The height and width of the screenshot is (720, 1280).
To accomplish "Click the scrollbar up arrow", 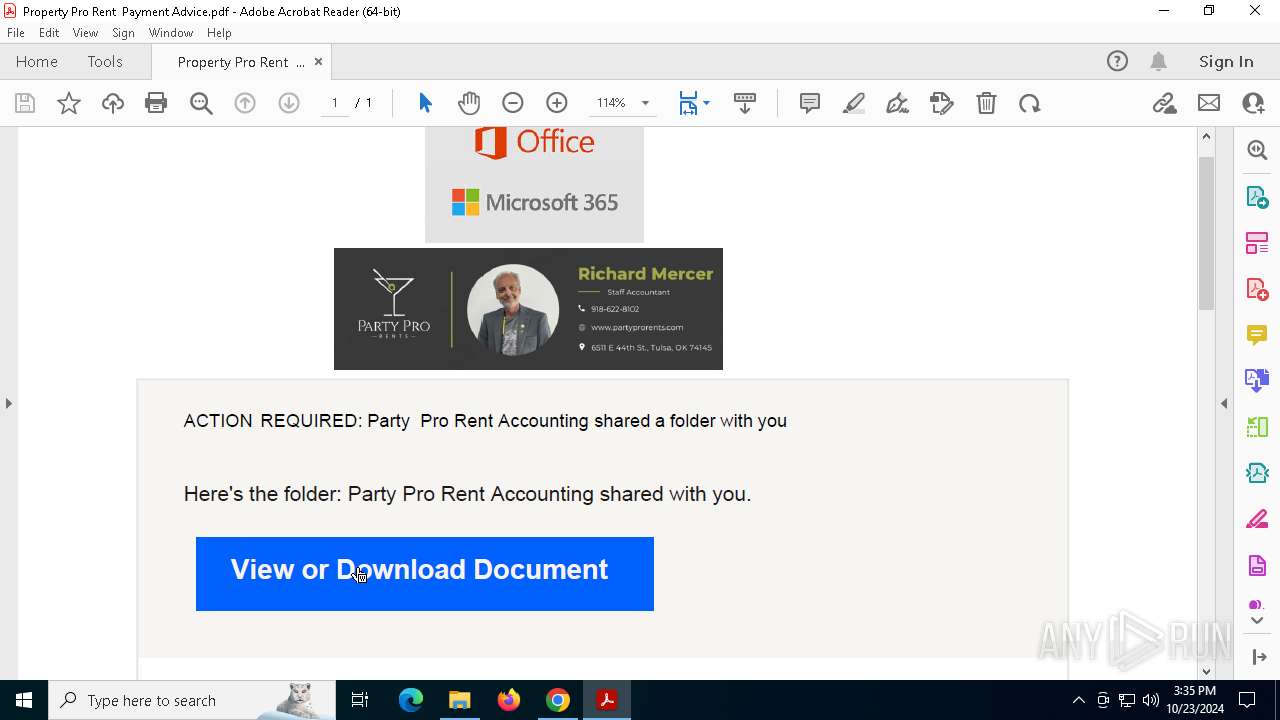I will (x=1206, y=136).
